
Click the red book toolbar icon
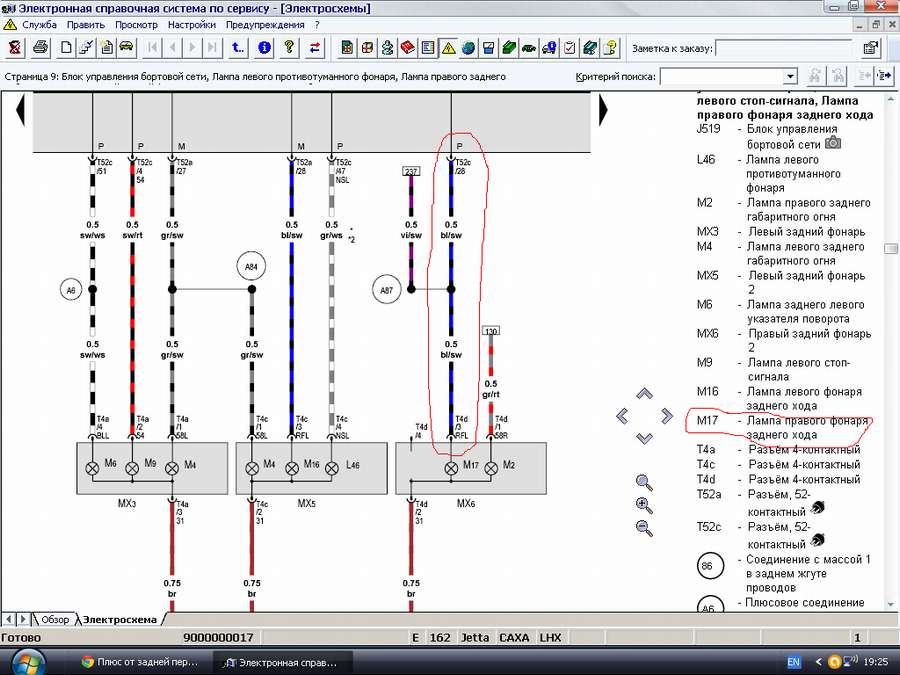point(408,48)
